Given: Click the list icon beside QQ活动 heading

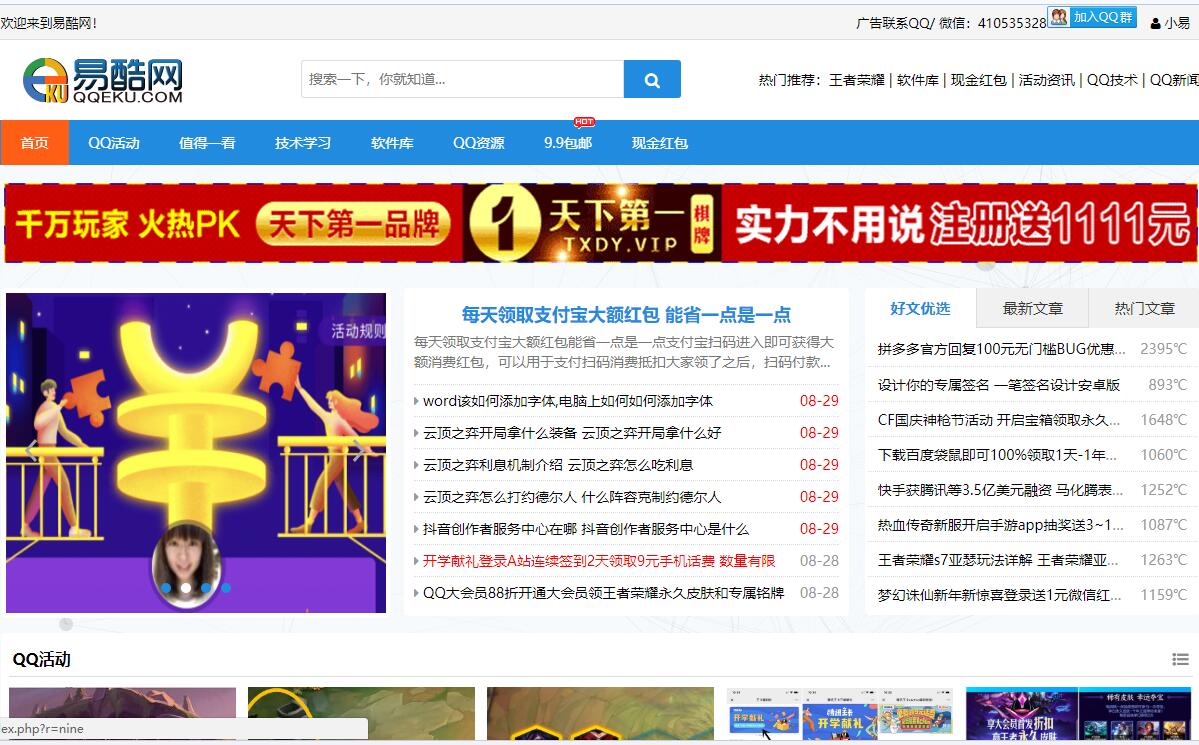Looking at the screenshot, I should click(1180, 659).
